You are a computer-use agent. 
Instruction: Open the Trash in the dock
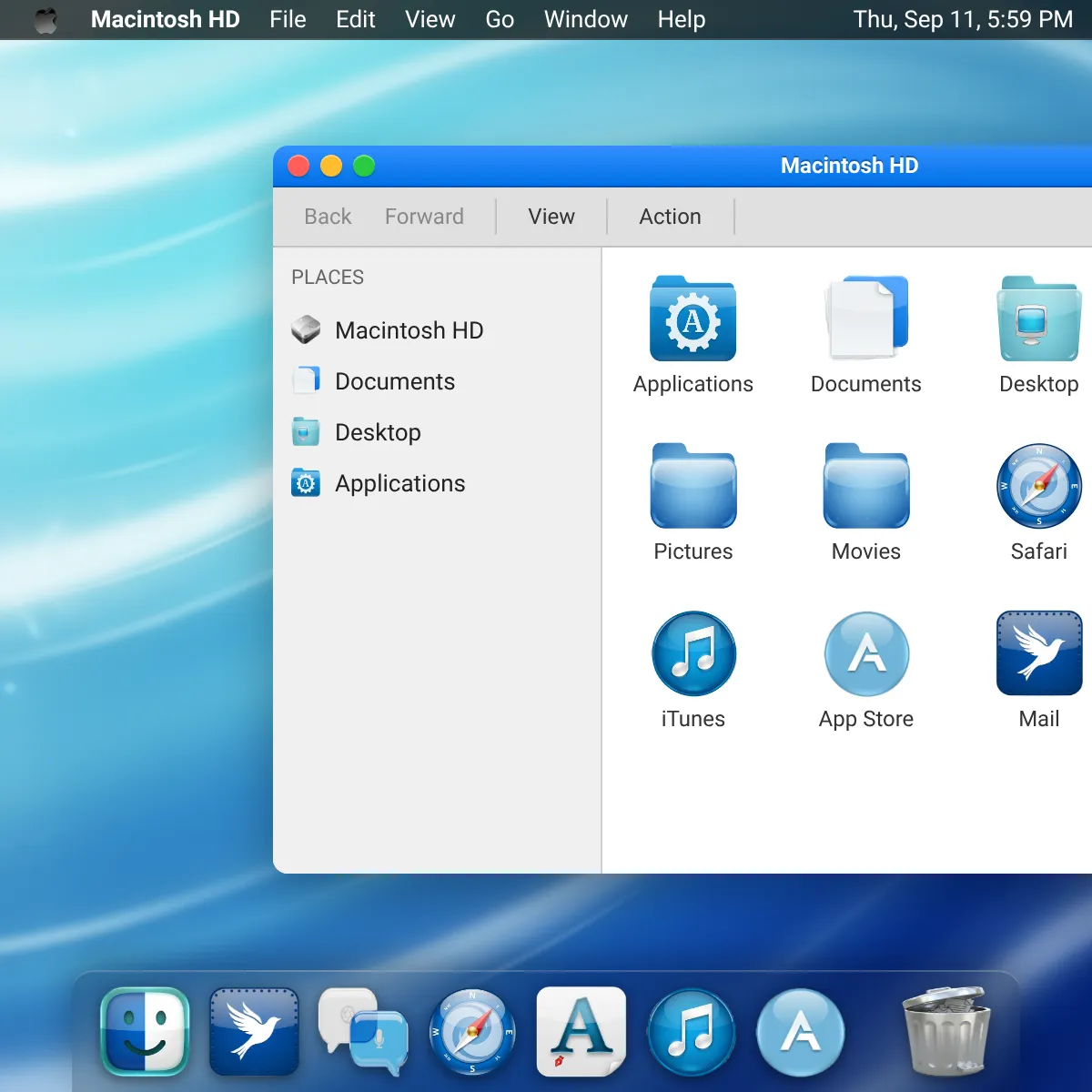tap(945, 1032)
